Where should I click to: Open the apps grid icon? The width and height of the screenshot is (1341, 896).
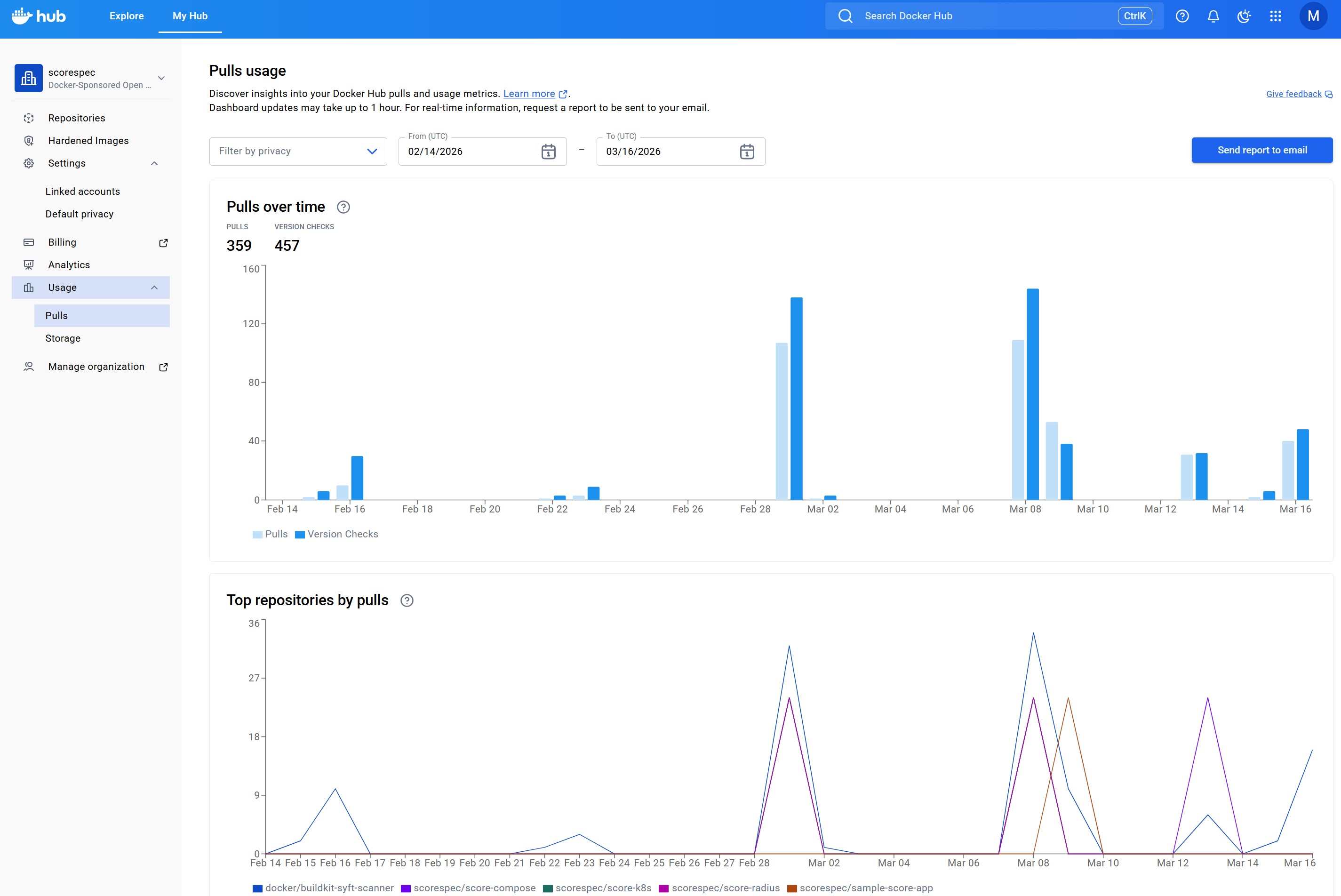pyautogui.click(x=1275, y=16)
